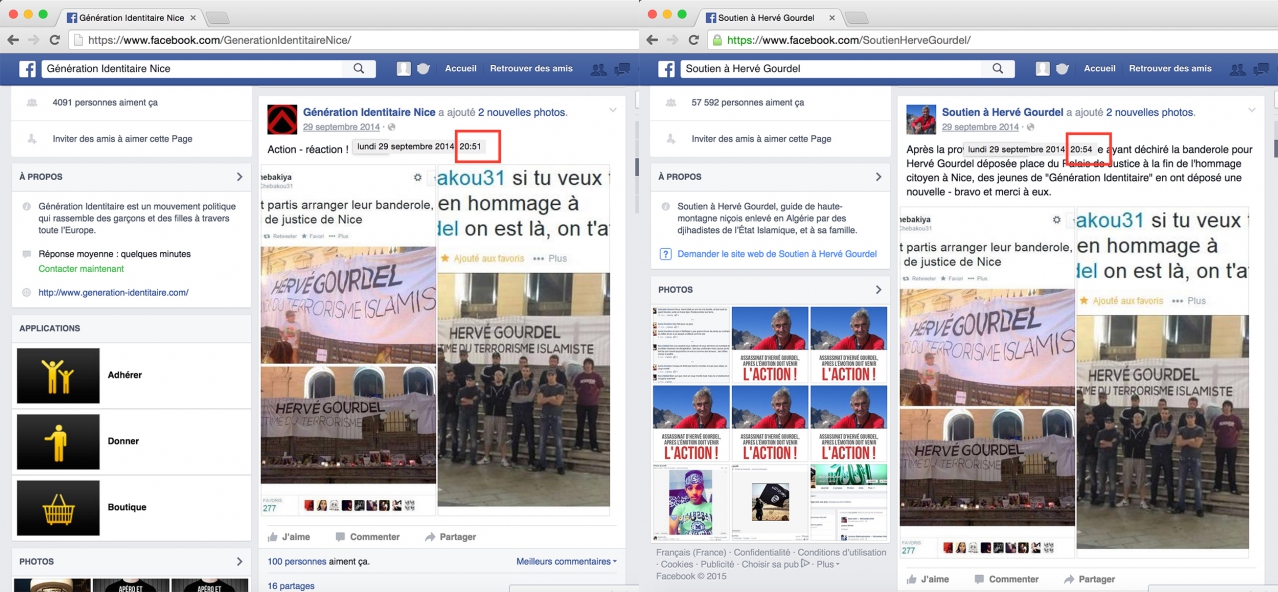Viewport: 1278px width, 592px height.
Task: Click the profile avatar in the right Facebook bar
Action: (x=1043, y=69)
